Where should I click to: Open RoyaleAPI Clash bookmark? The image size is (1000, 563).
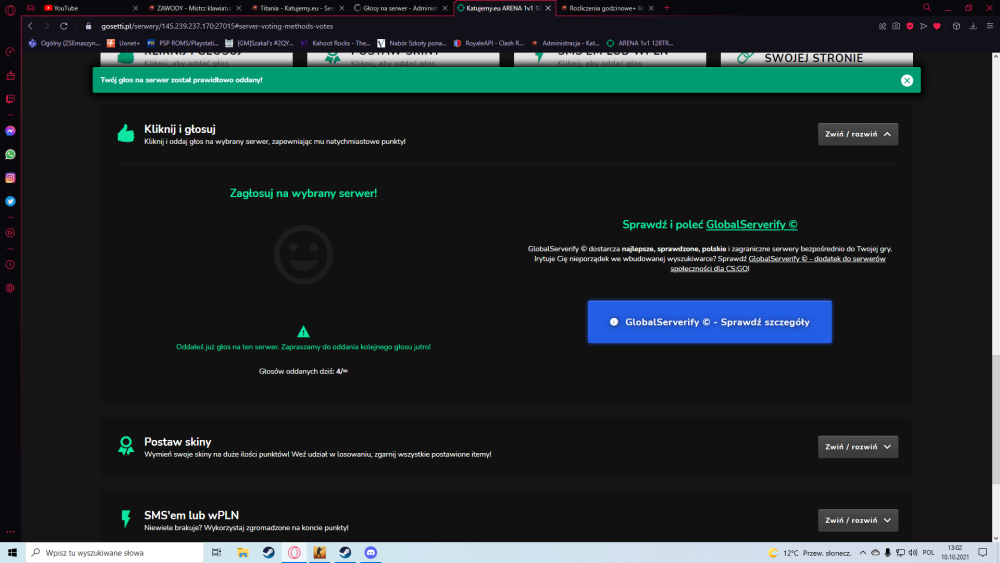(489, 43)
